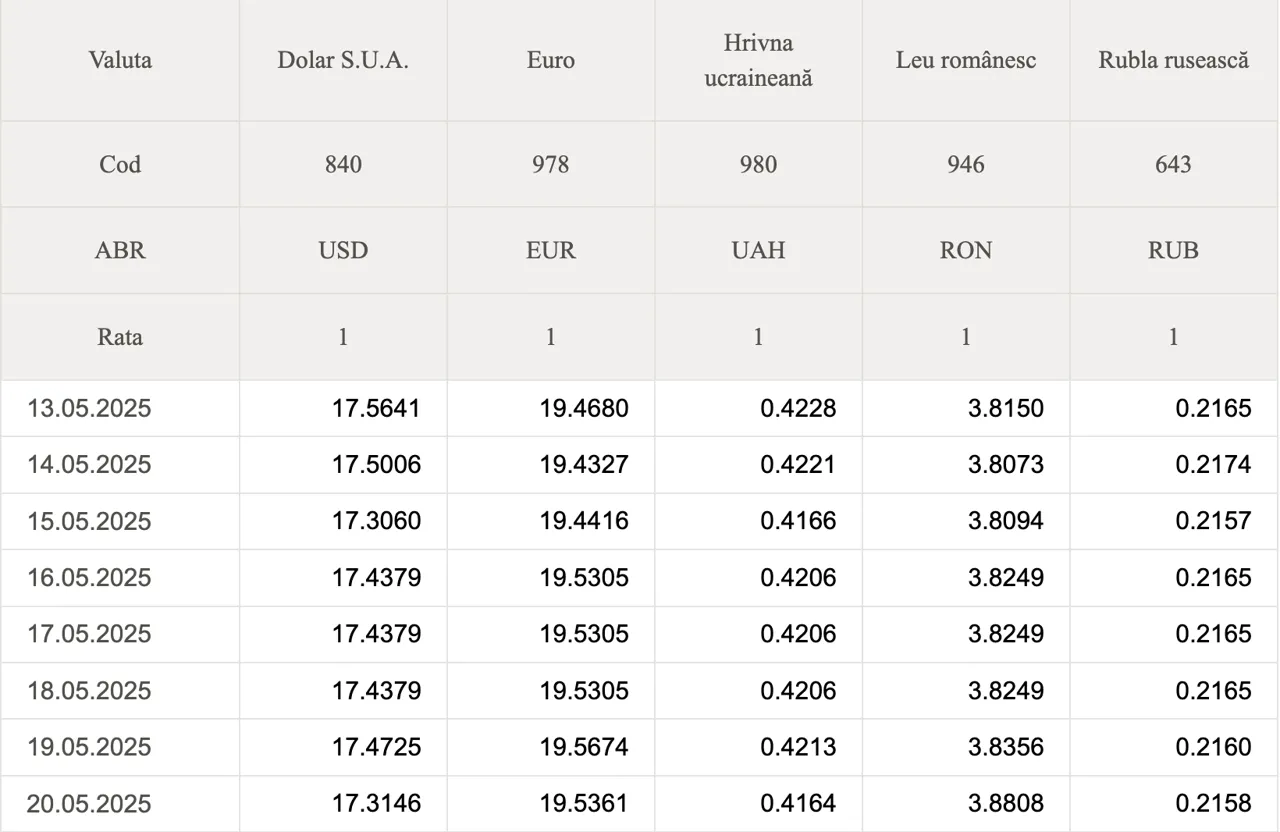
Task: Select the 16.05.2025 date cell
Action: 120,578
